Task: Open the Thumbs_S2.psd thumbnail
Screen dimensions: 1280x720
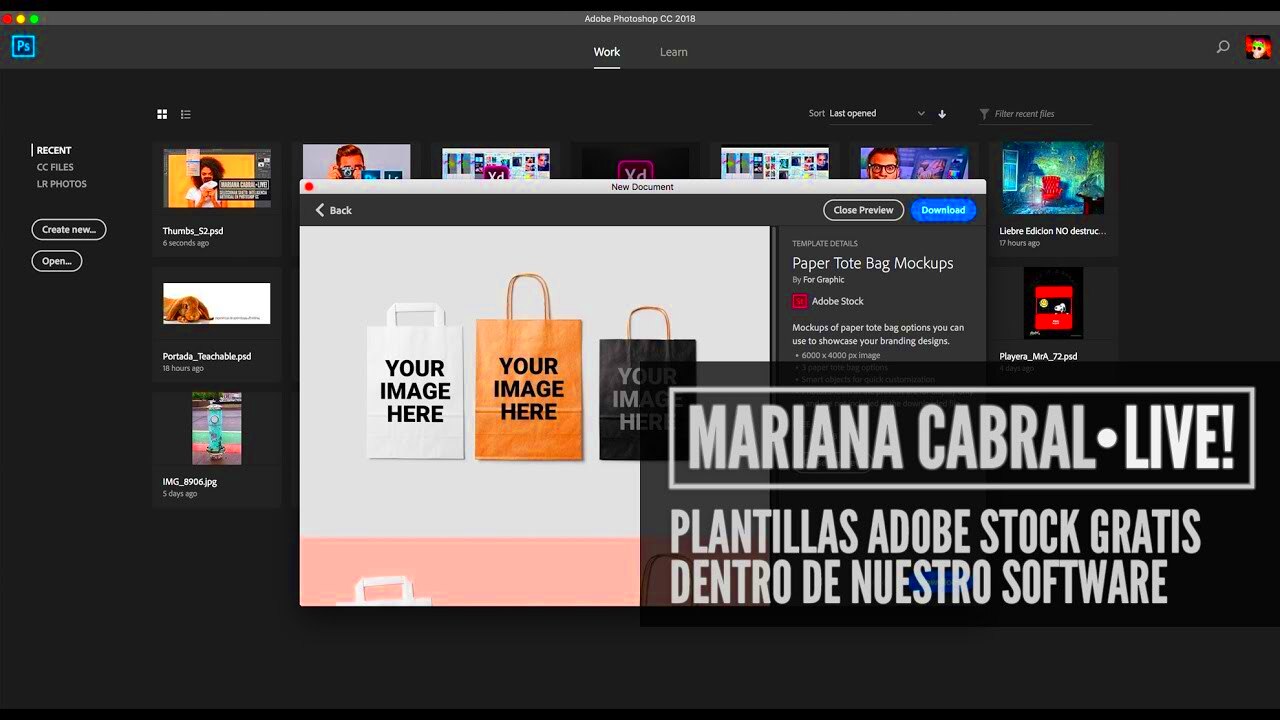Action: coord(217,179)
